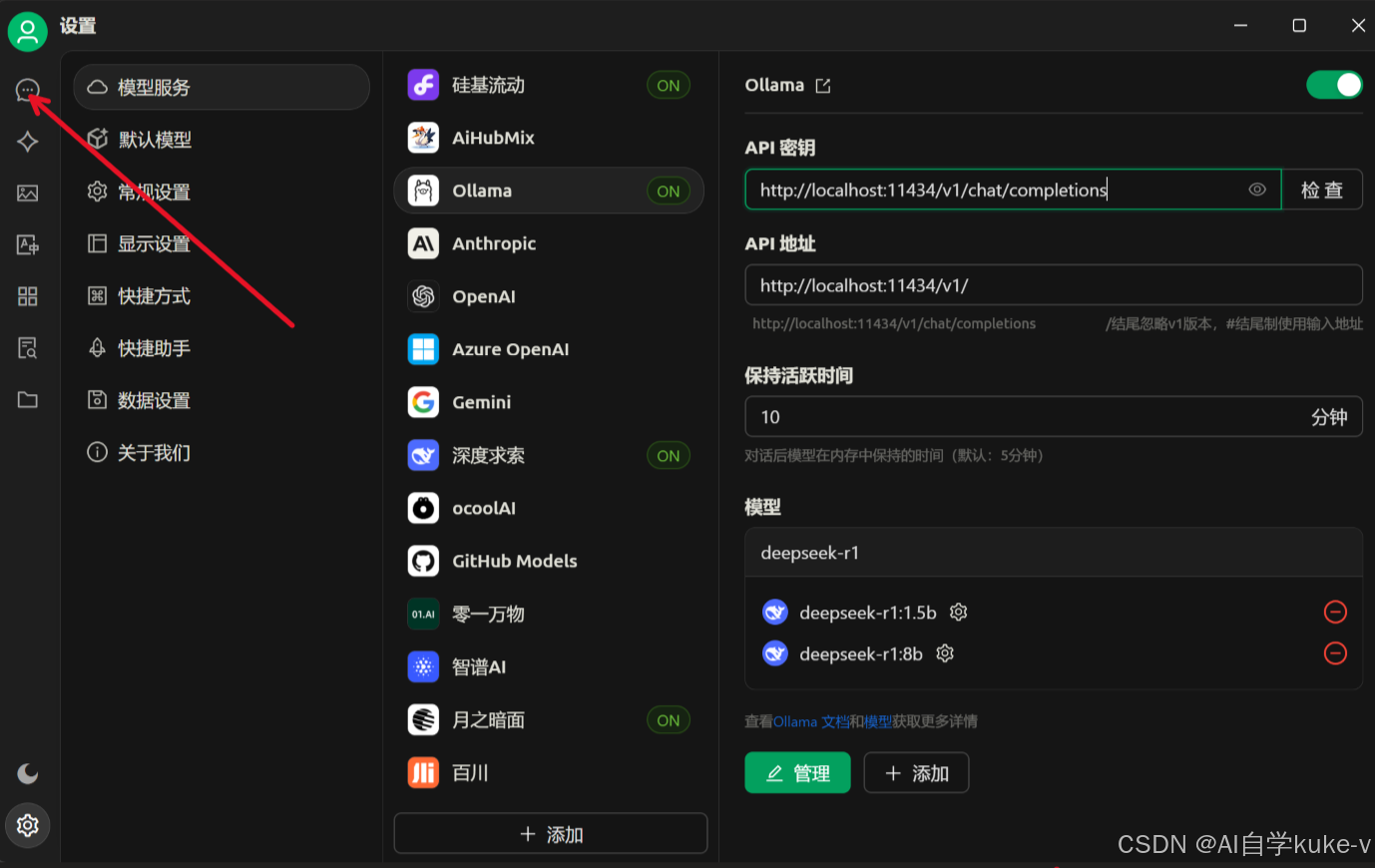1375x868 pixels.
Task: Select the Anthropic provider
Action: (x=549, y=243)
